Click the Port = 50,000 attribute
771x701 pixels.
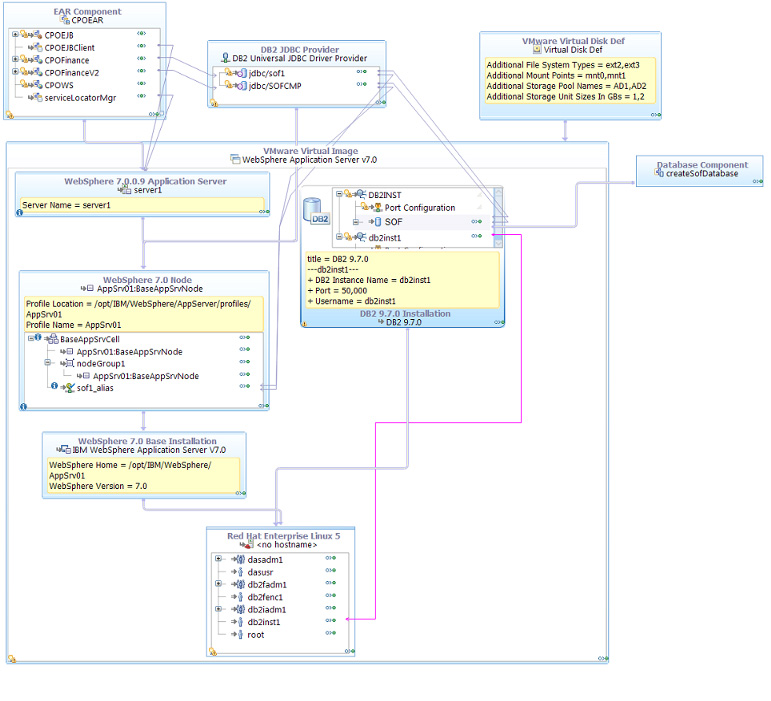pos(337,291)
